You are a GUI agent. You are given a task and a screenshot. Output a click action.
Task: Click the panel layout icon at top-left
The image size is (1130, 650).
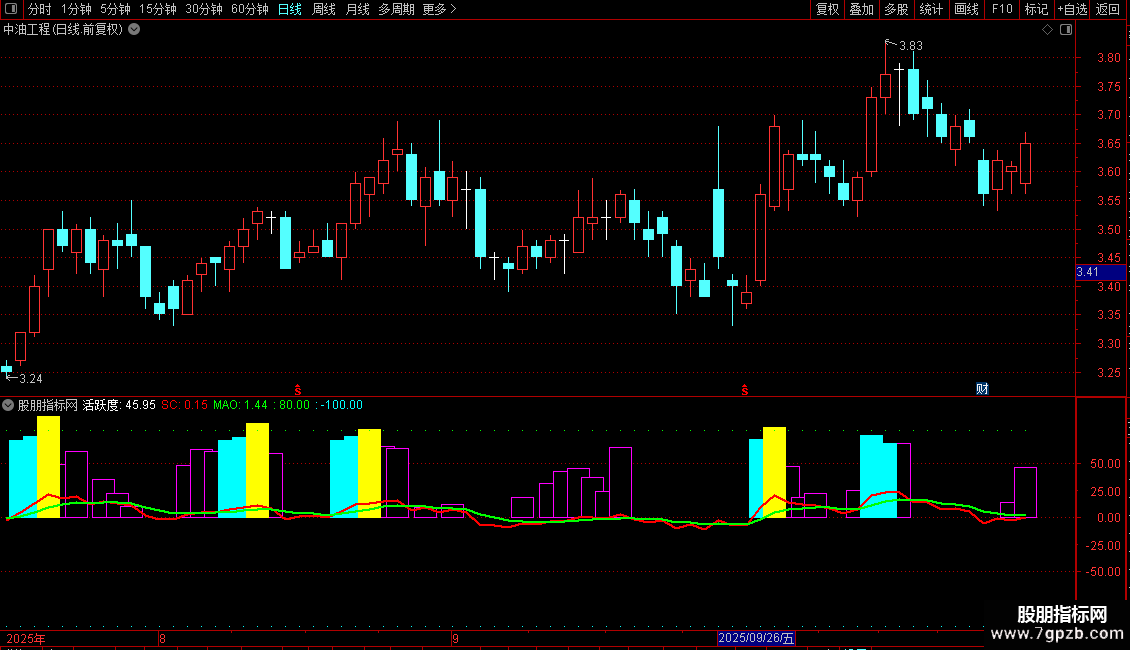click(x=11, y=9)
